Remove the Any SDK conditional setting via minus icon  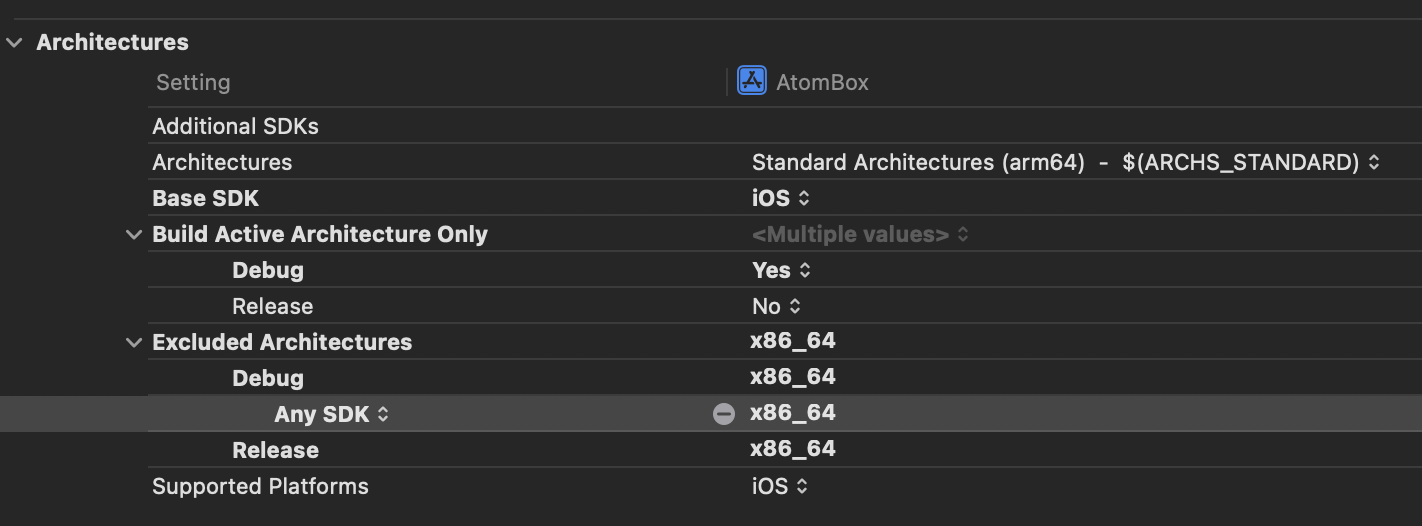[723, 414]
